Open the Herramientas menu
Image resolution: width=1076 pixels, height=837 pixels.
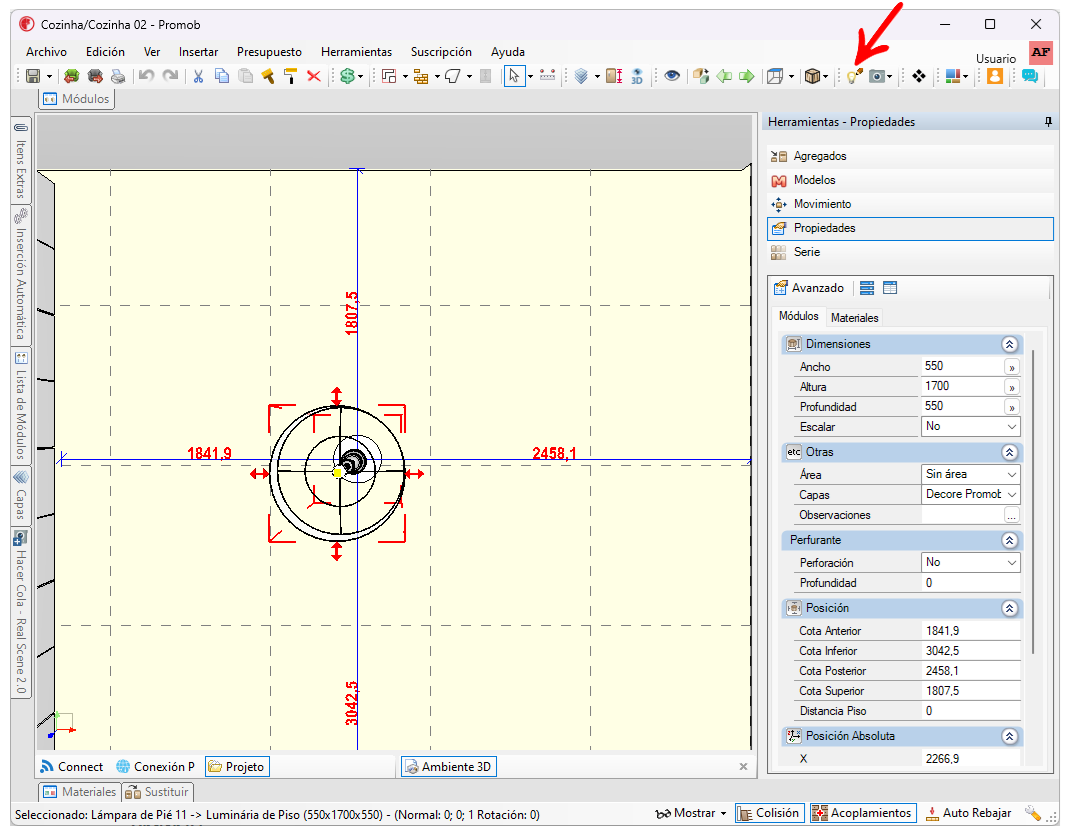point(356,52)
